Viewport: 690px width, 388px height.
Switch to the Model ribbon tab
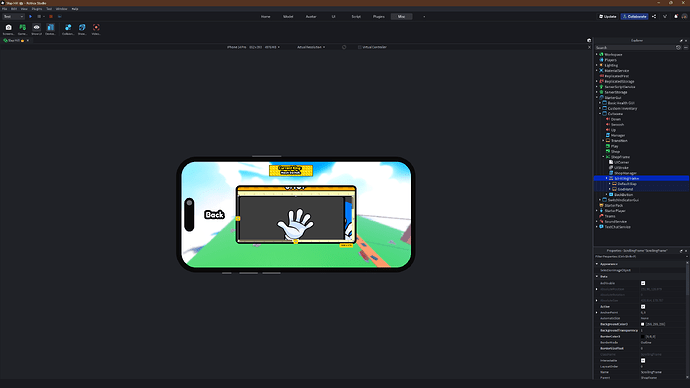tap(288, 17)
